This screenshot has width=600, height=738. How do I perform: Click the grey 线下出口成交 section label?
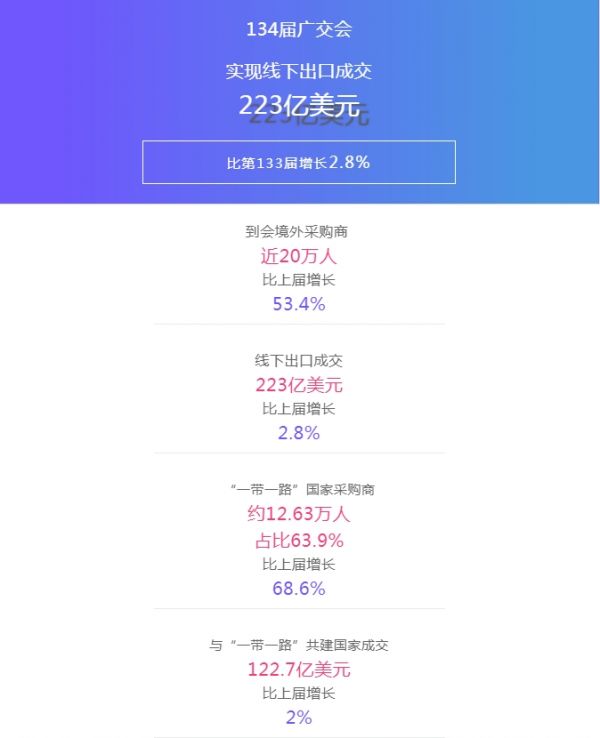(x=299, y=360)
